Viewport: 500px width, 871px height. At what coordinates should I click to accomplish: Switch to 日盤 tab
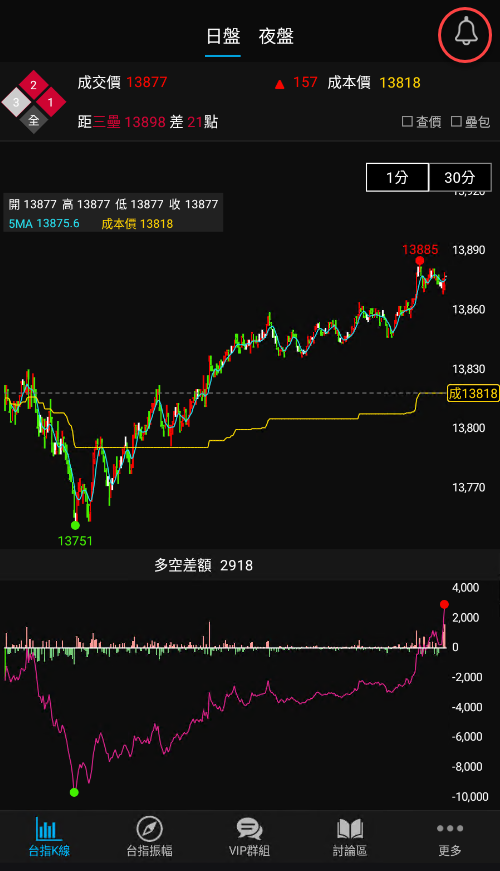coord(223,37)
